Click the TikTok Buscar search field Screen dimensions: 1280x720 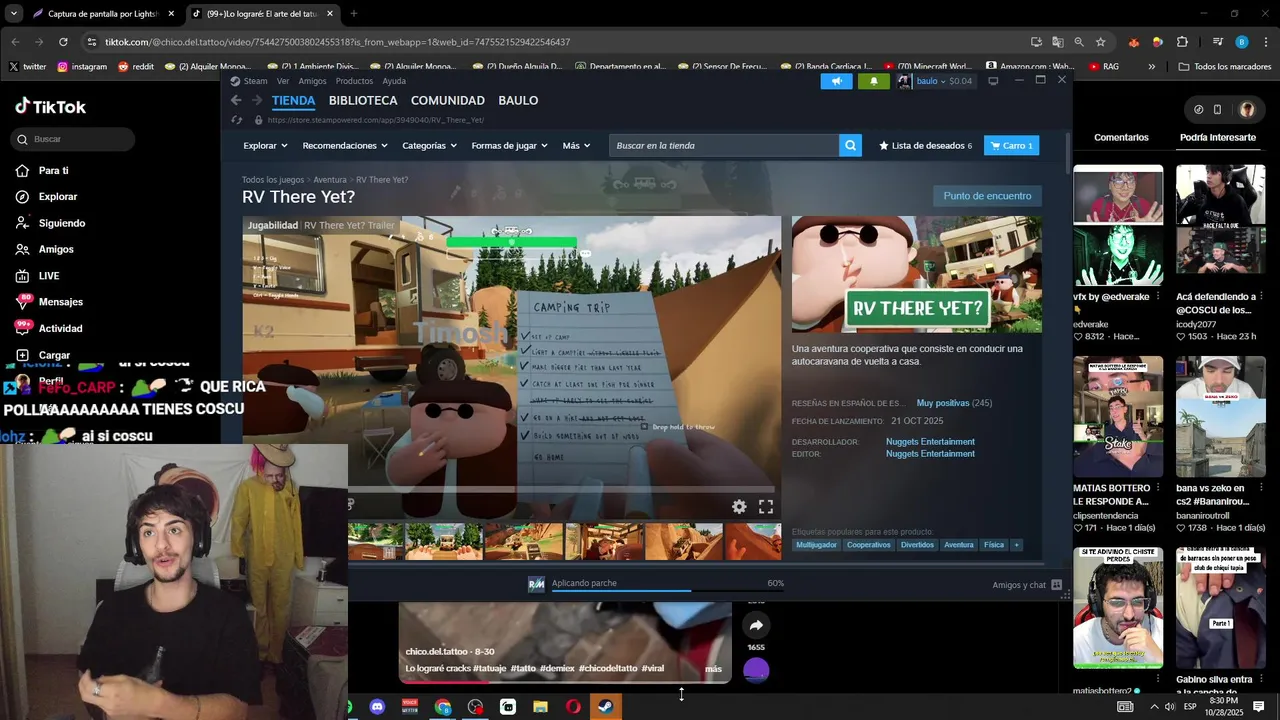click(x=74, y=139)
